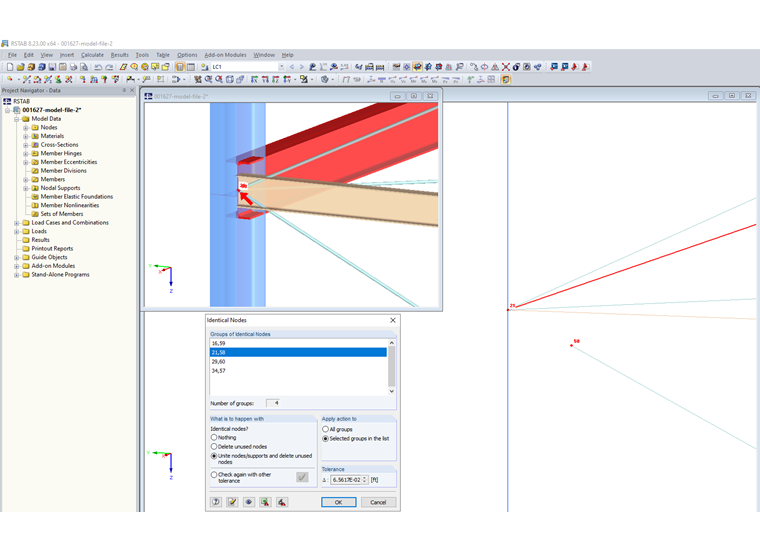Click the help icon in Identical Nodes dialog

(x=216, y=502)
